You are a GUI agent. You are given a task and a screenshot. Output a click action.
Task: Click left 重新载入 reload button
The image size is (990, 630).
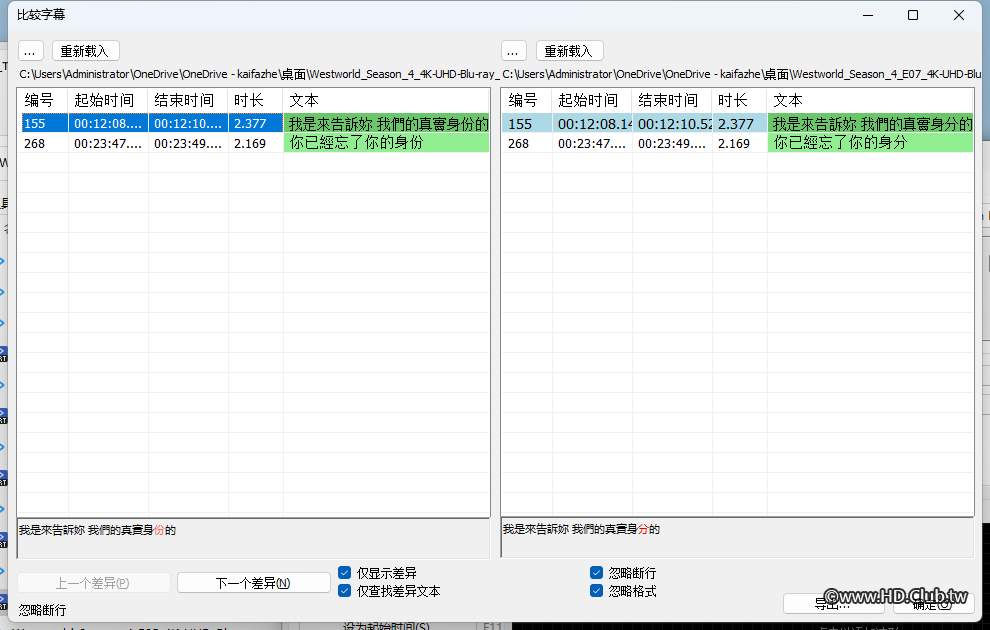pyautogui.click(x=85, y=51)
